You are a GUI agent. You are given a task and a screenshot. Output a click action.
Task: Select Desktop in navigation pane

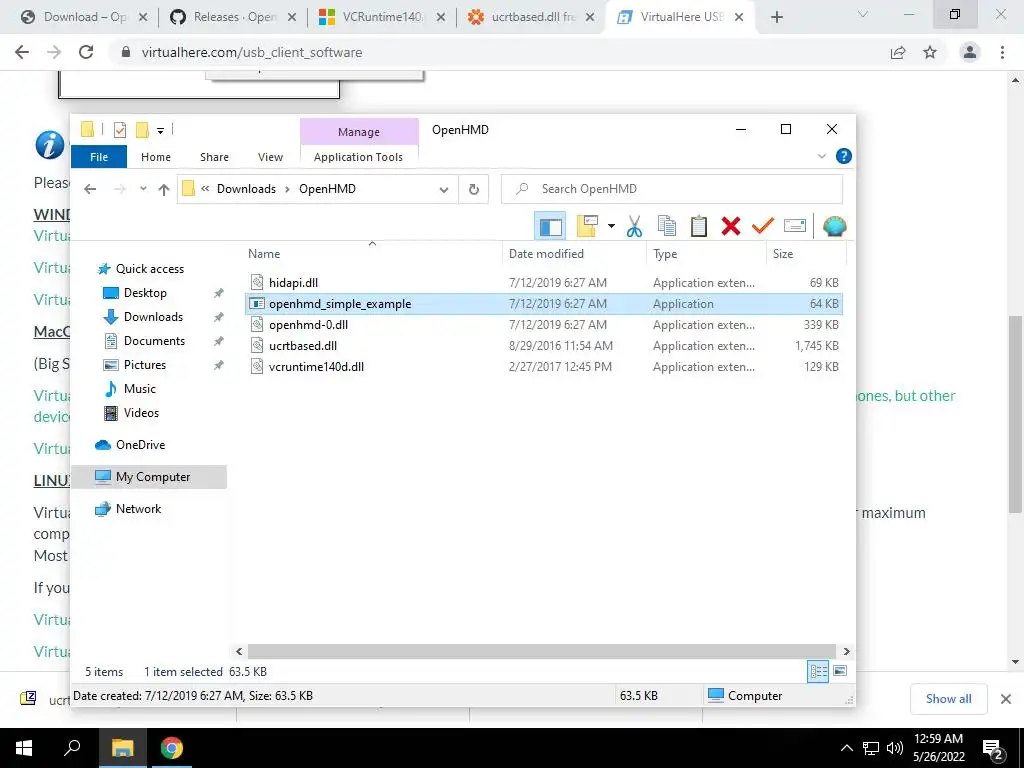pos(145,293)
